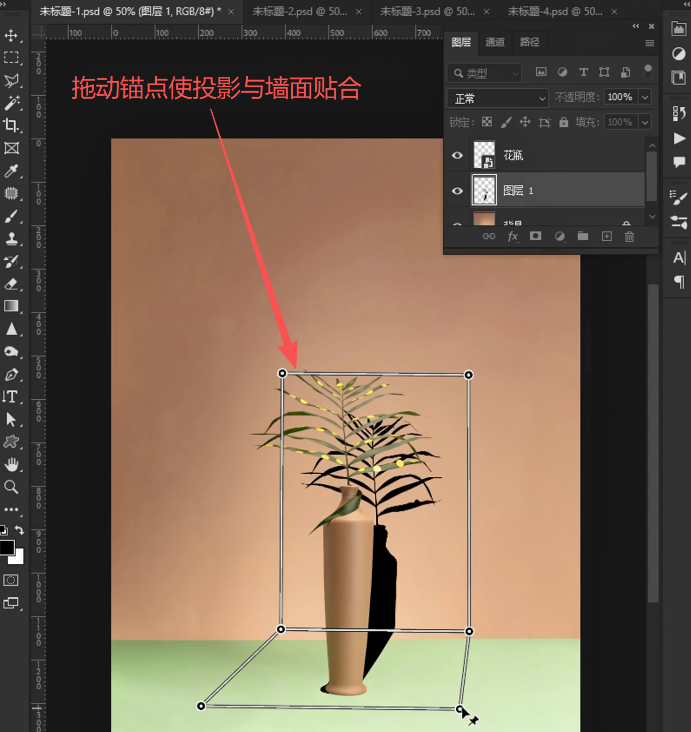Select the Clone Stamp tool
This screenshot has height=732, width=691.
coord(11,239)
